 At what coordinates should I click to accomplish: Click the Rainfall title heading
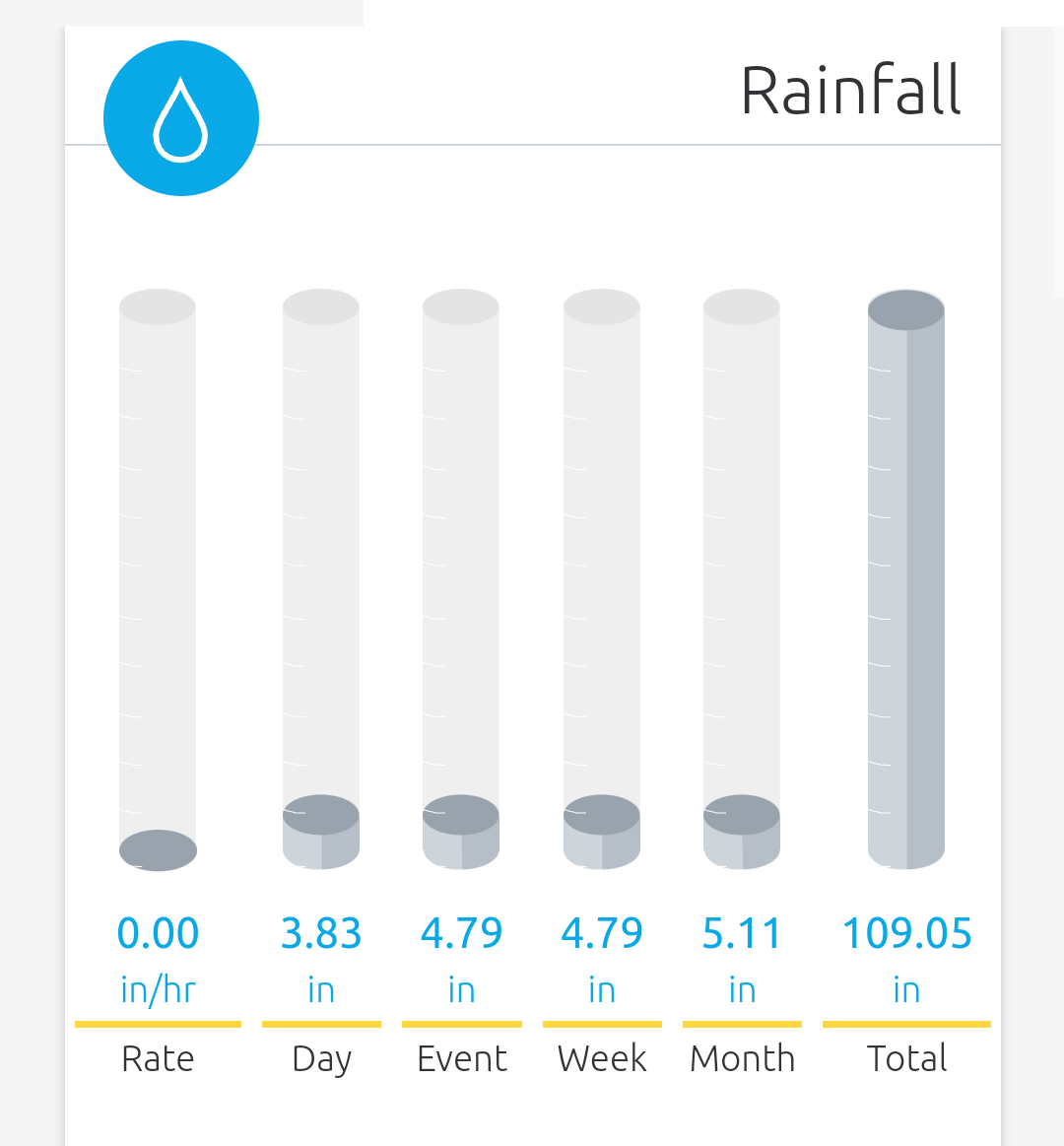pyautogui.click(x=850, y=90)
